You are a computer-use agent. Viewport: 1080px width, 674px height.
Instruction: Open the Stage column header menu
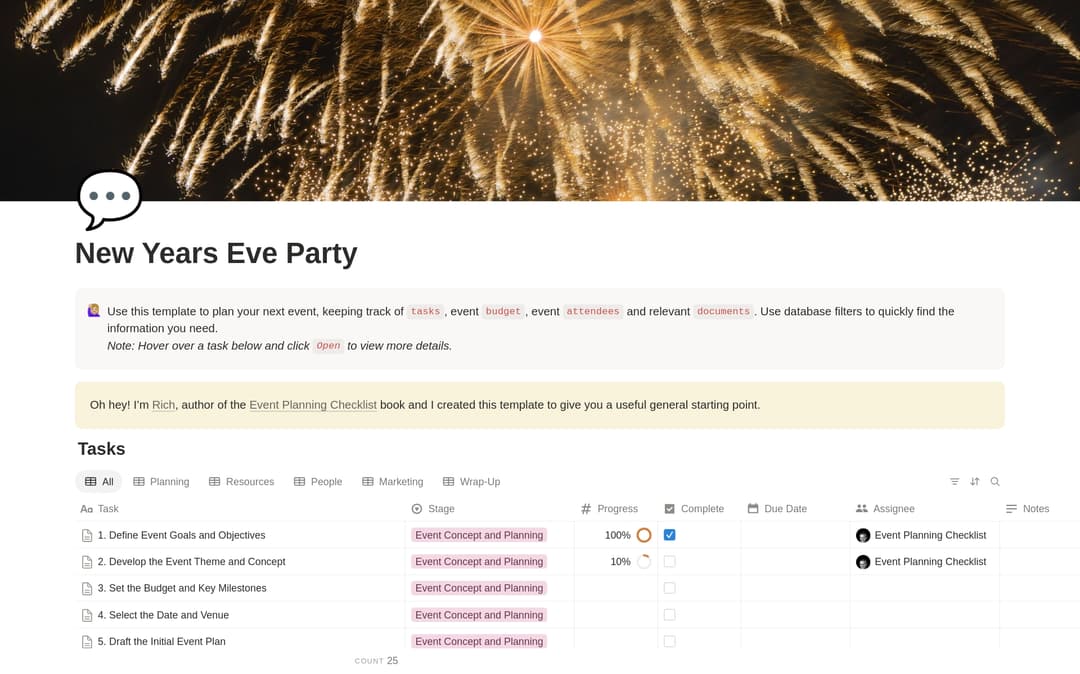click(x=490, y=509)
